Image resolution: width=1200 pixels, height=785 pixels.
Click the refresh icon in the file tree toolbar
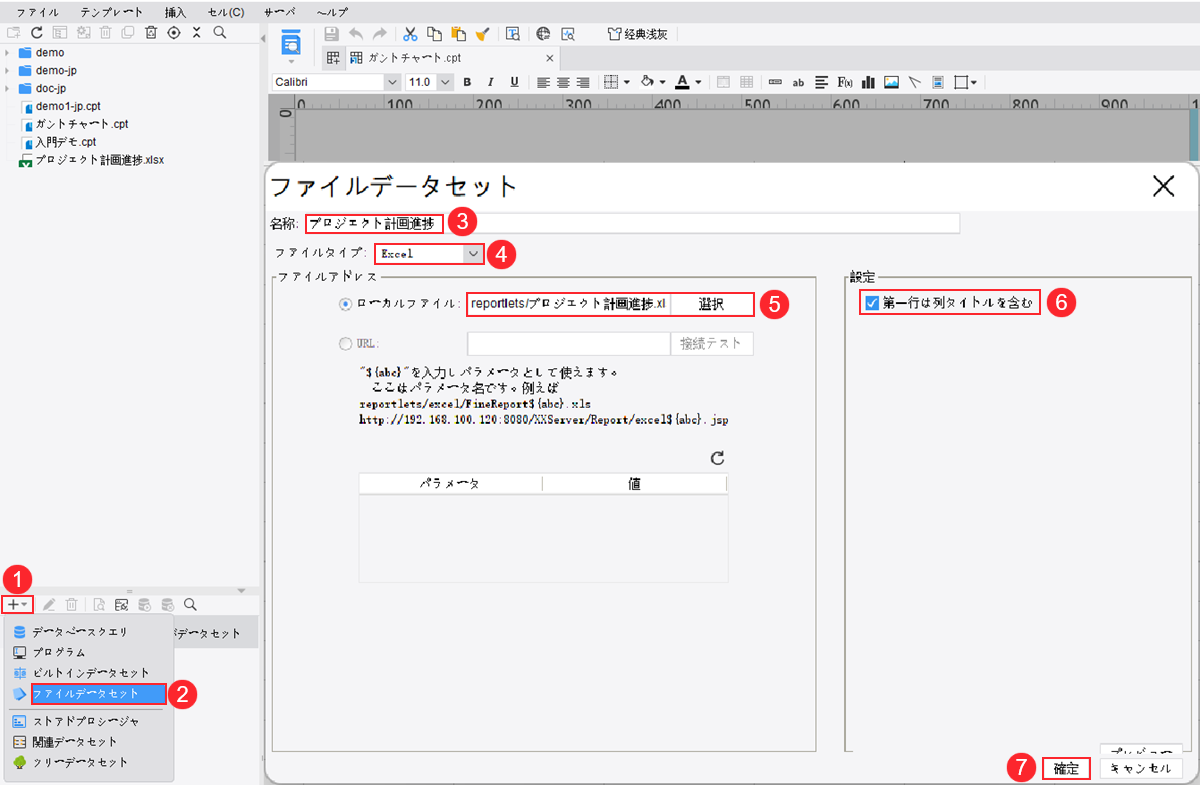36,32
